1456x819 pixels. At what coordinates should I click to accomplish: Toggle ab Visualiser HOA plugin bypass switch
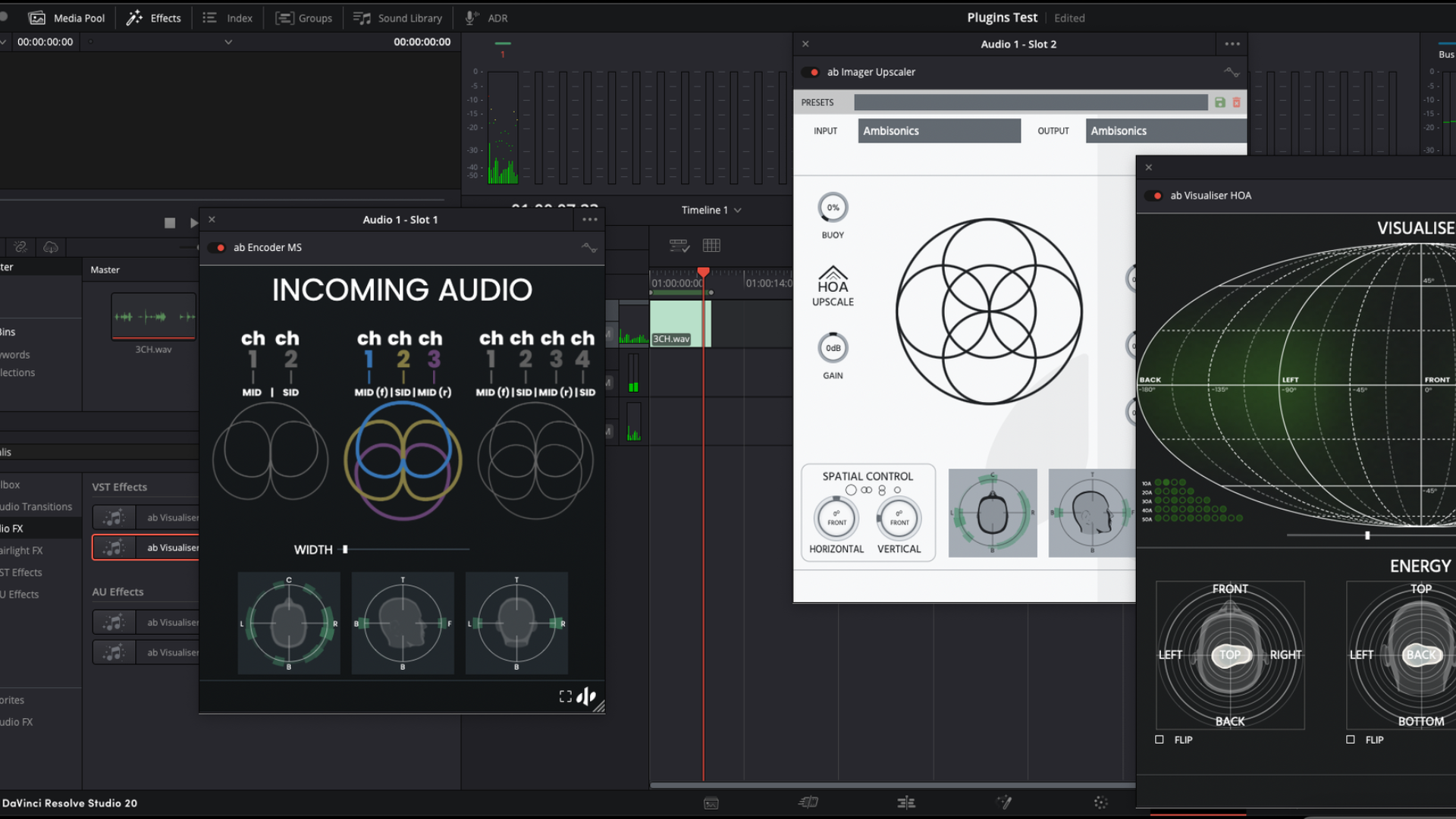click(1154, 196)
